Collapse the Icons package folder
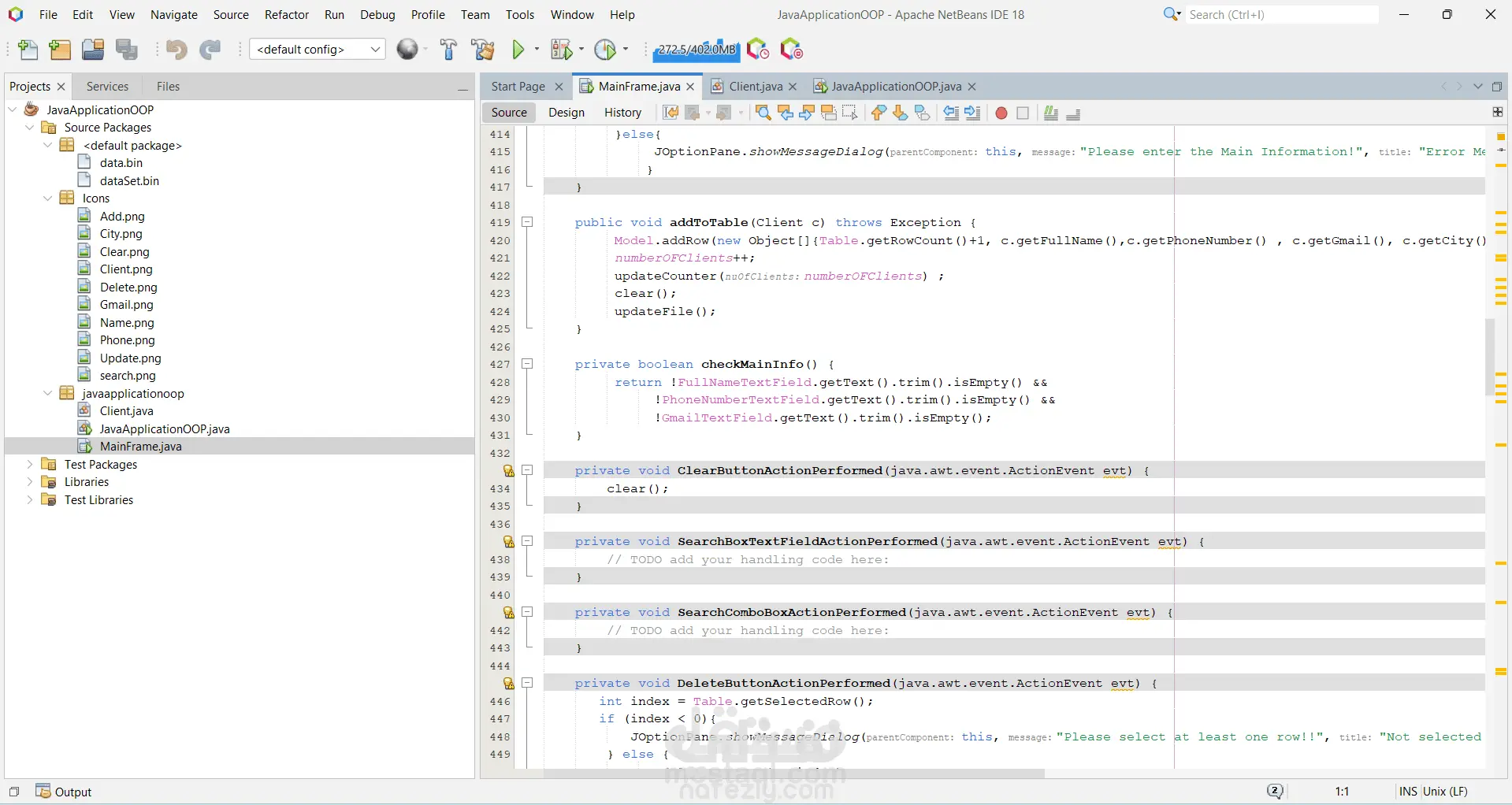This screenshot has width=1512, height=805. (x=47, y=198)
